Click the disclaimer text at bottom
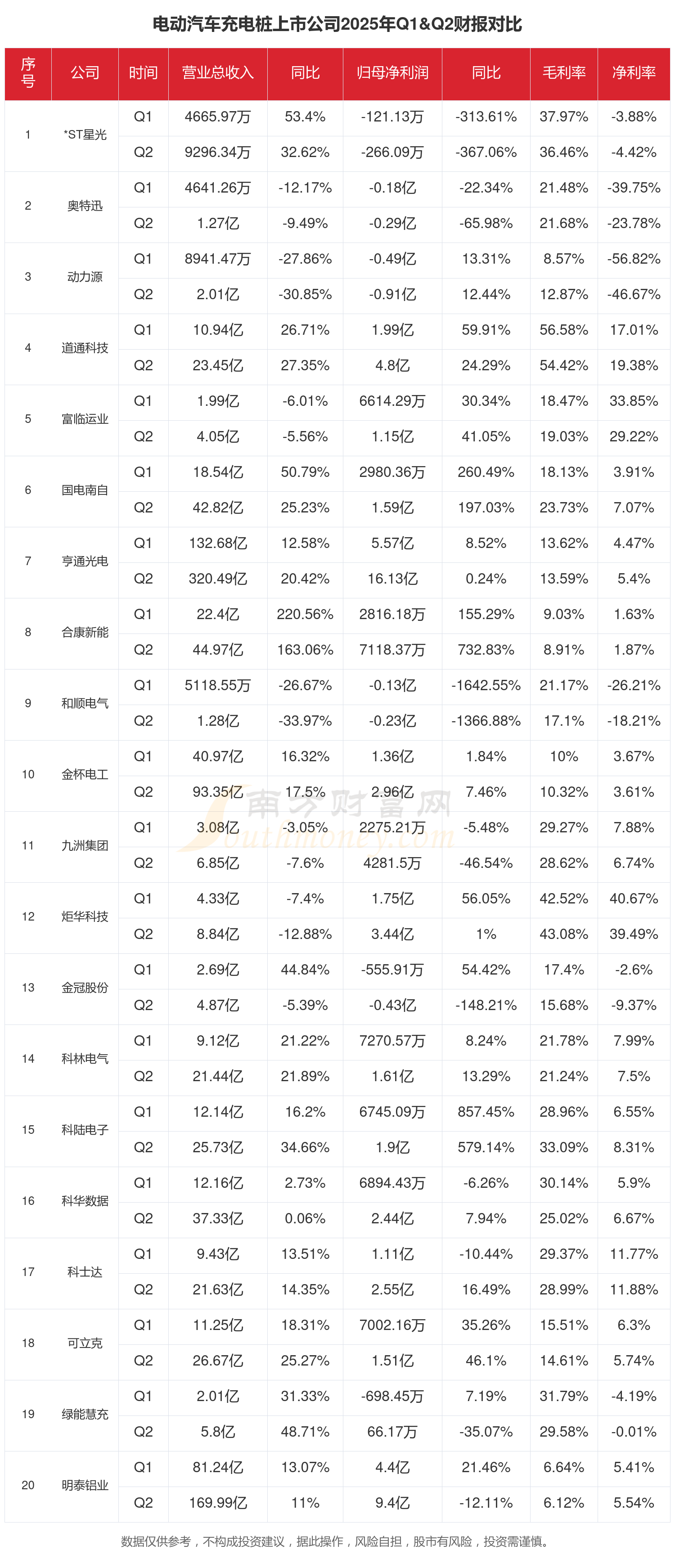675x1568 pixels. point(337,1541)
